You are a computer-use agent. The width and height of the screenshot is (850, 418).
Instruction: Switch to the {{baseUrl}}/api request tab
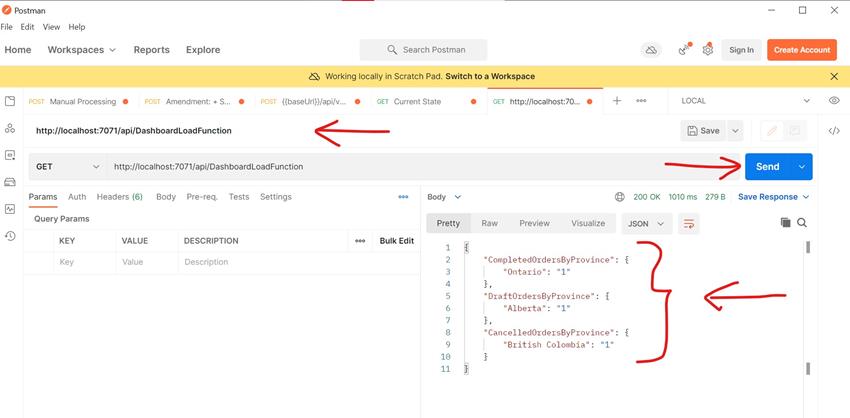pos(312,101)
